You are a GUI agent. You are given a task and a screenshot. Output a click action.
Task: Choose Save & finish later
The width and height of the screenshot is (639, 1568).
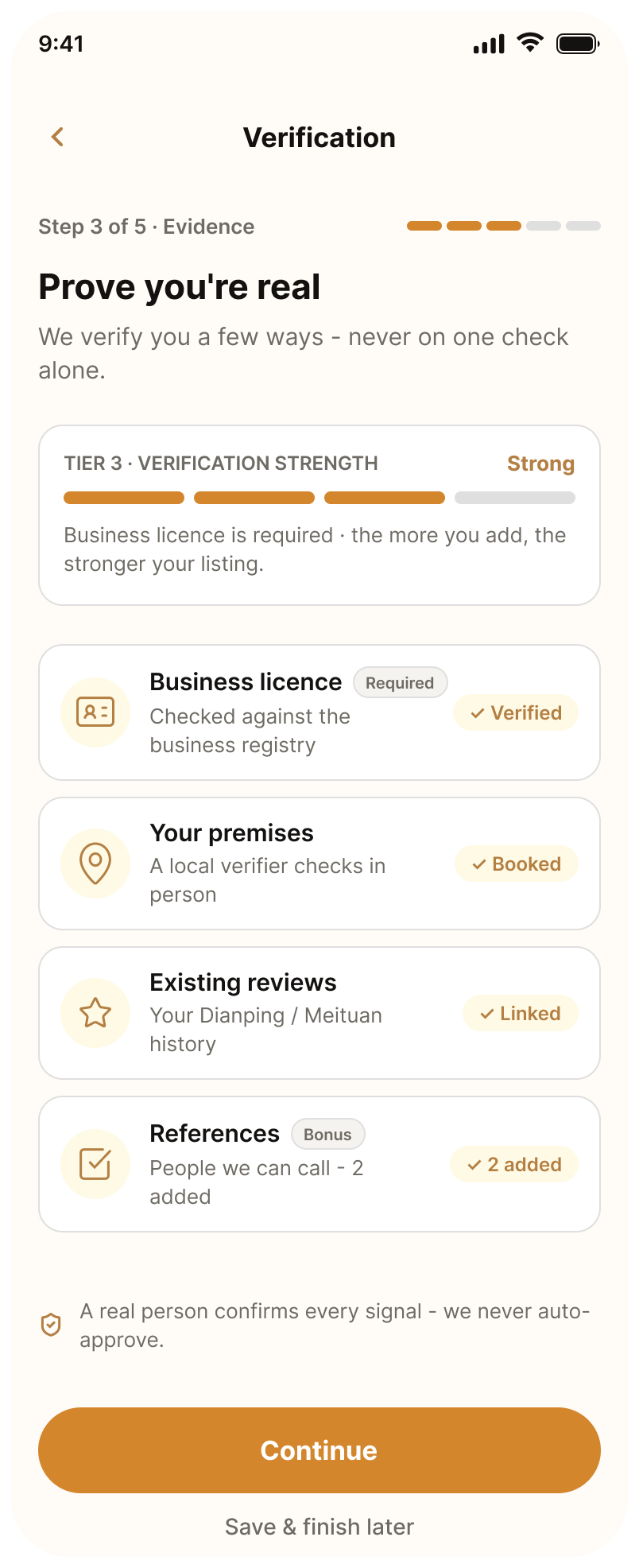tap(319, 1527)
